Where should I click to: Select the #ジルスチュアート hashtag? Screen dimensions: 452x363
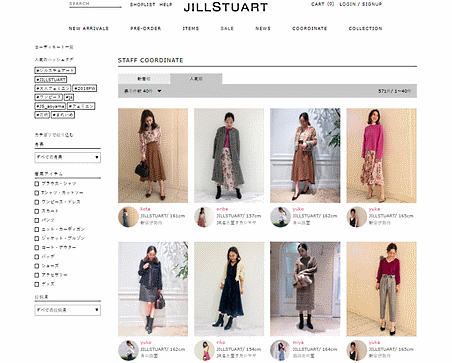pyautogui.click(x=55, y=70)
